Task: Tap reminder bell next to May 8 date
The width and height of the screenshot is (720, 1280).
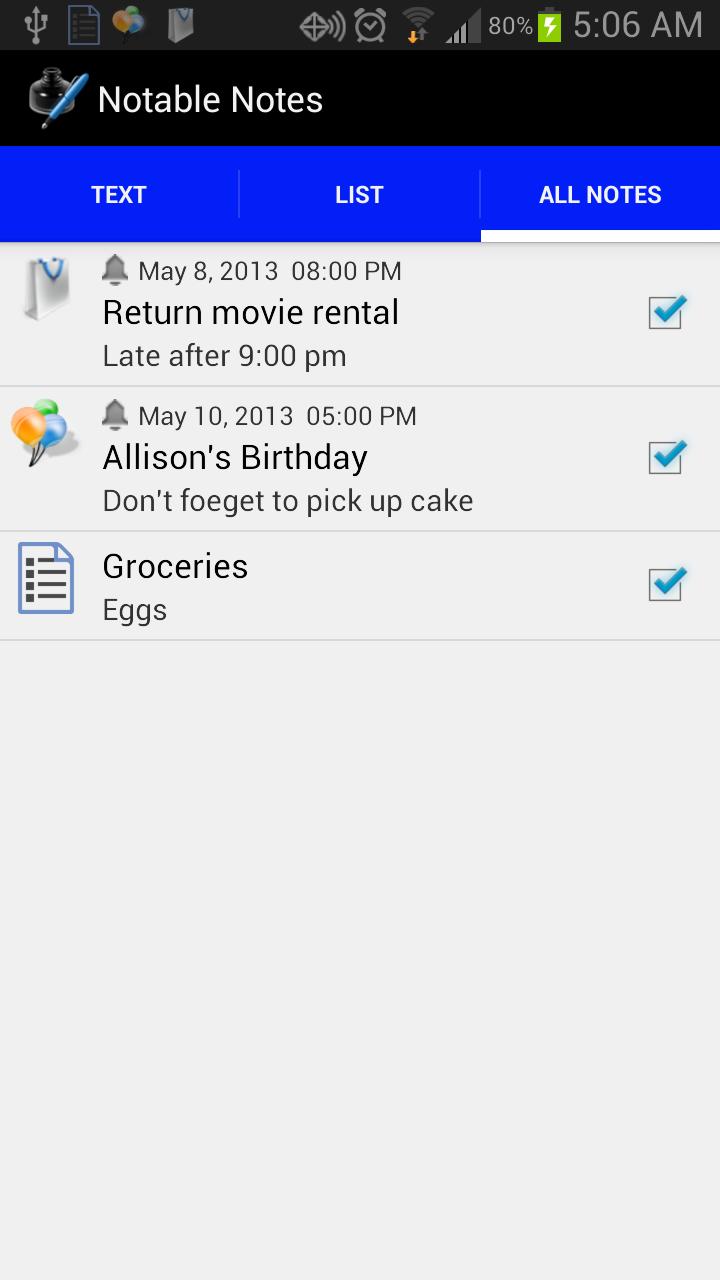Action: [x=115, y=269]
